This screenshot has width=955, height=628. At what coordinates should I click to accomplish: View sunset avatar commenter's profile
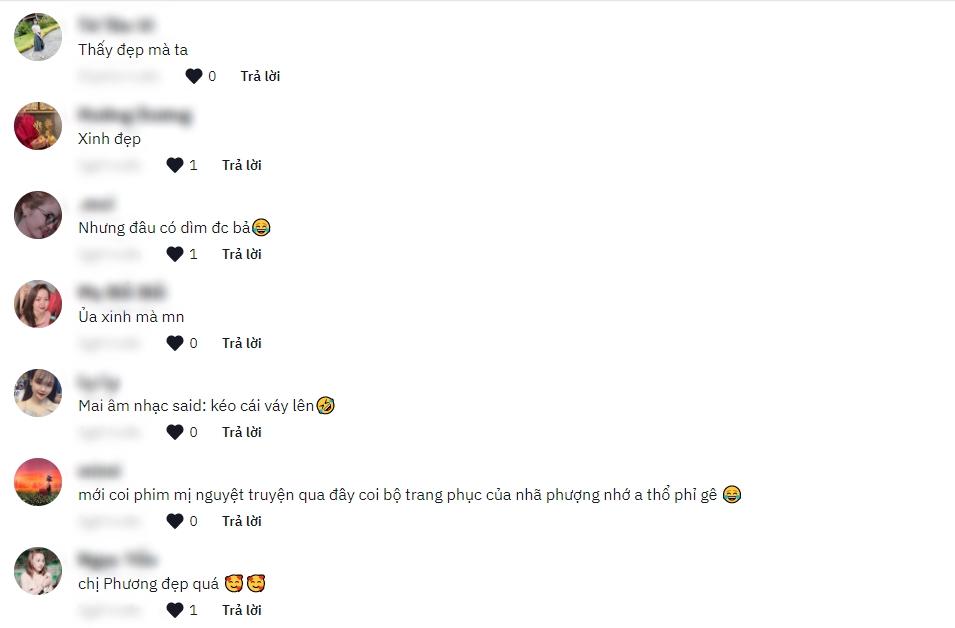point(38,482)
